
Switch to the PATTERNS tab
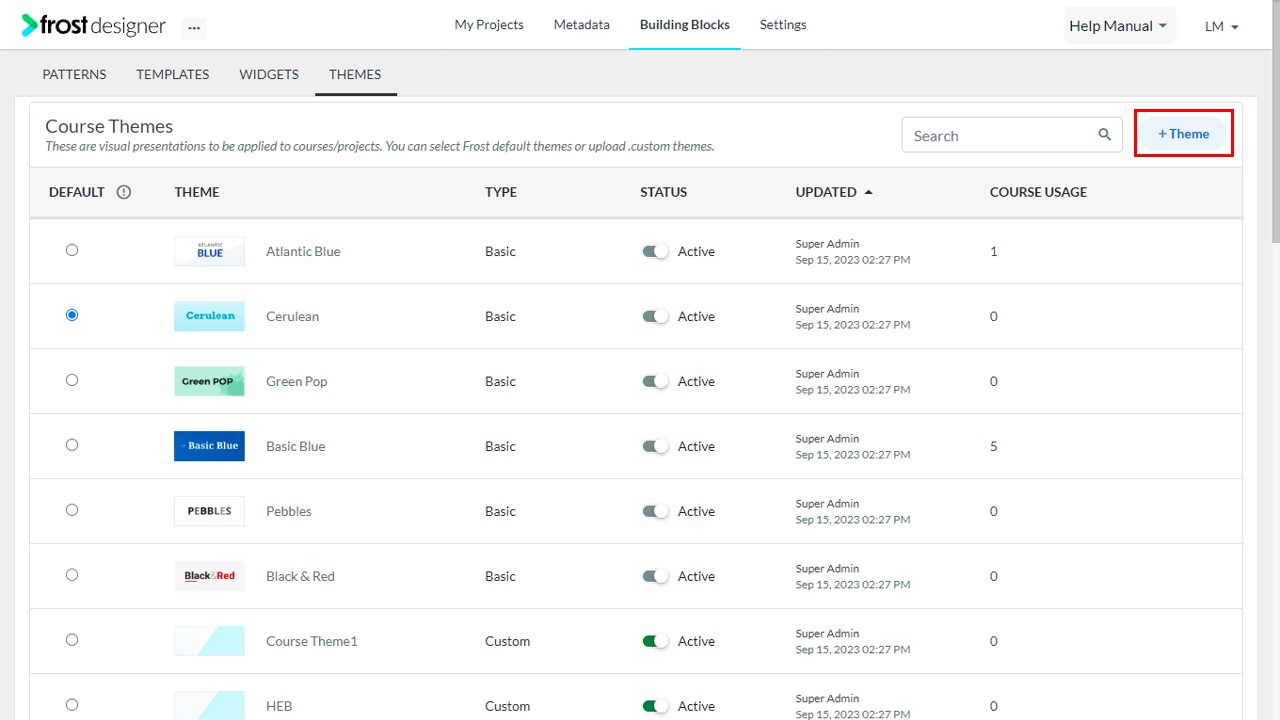click(x=74, y=74)
